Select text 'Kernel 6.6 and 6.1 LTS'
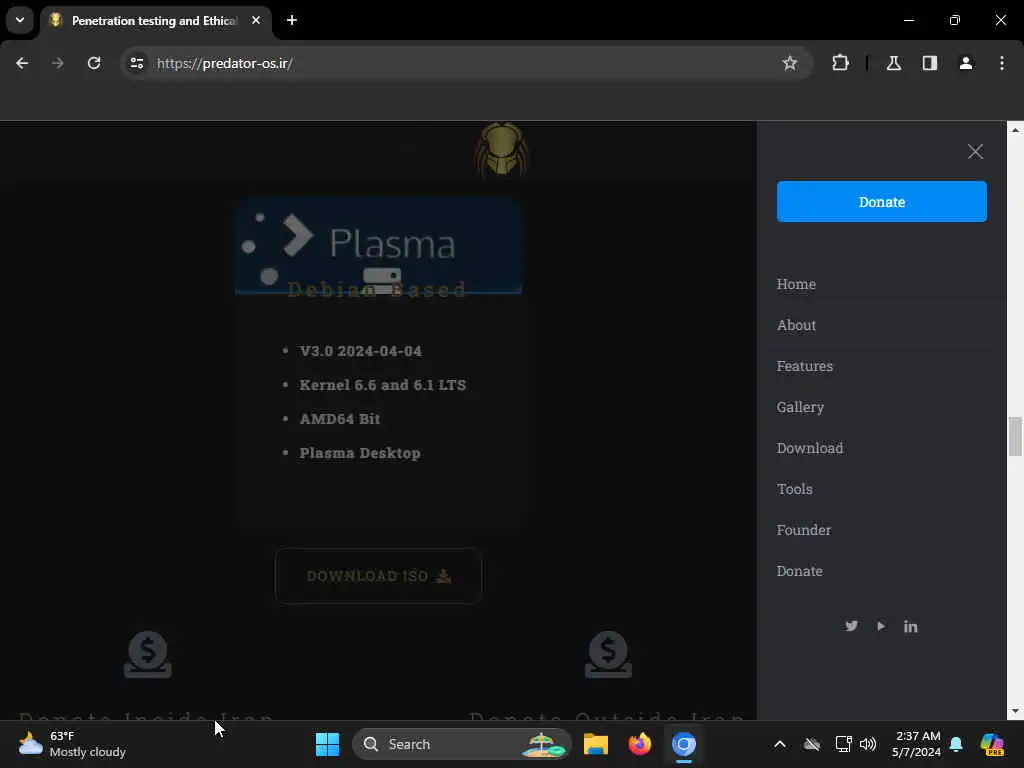 (383, 385)
